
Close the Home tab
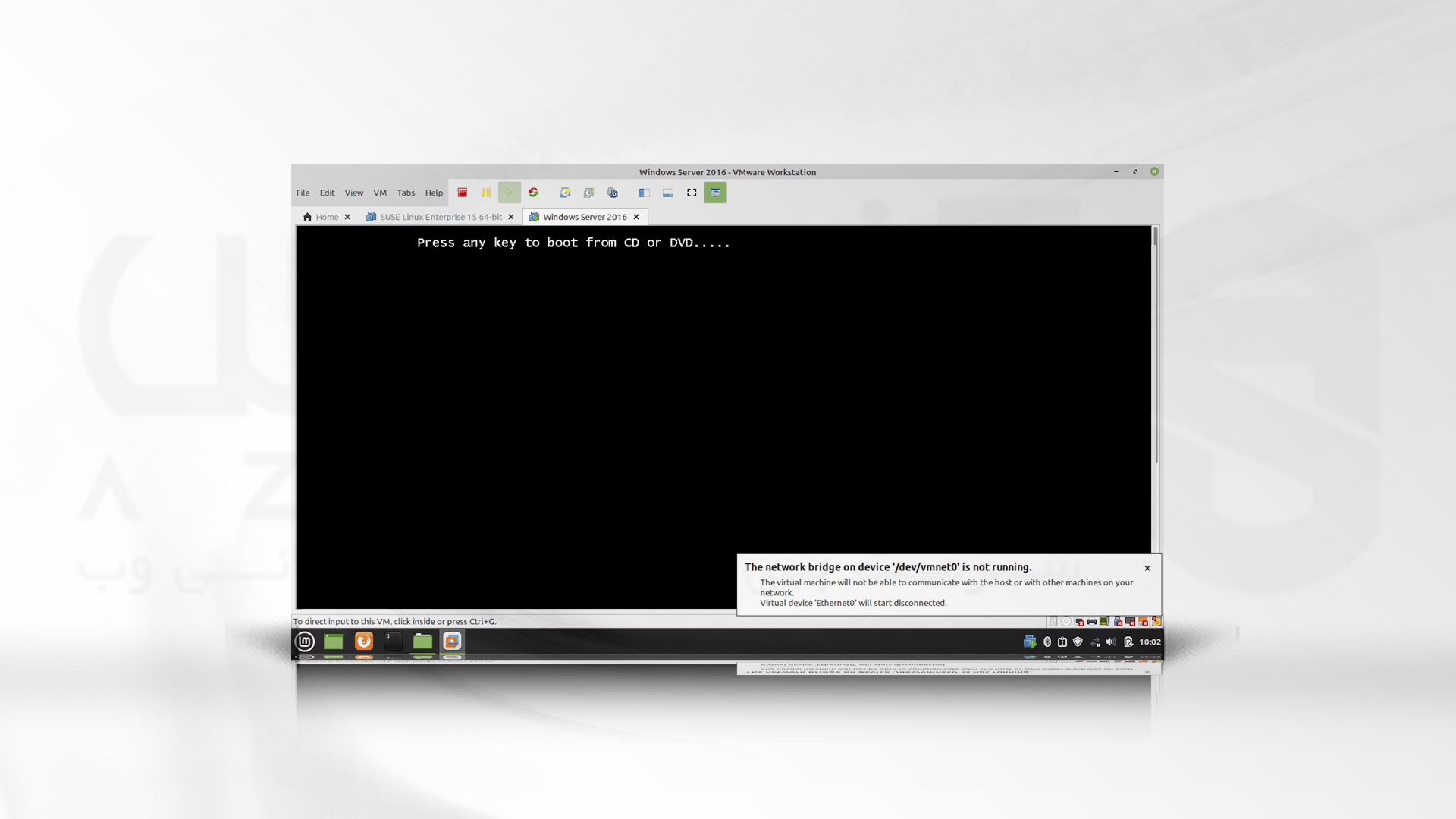[x=347, y=217]
